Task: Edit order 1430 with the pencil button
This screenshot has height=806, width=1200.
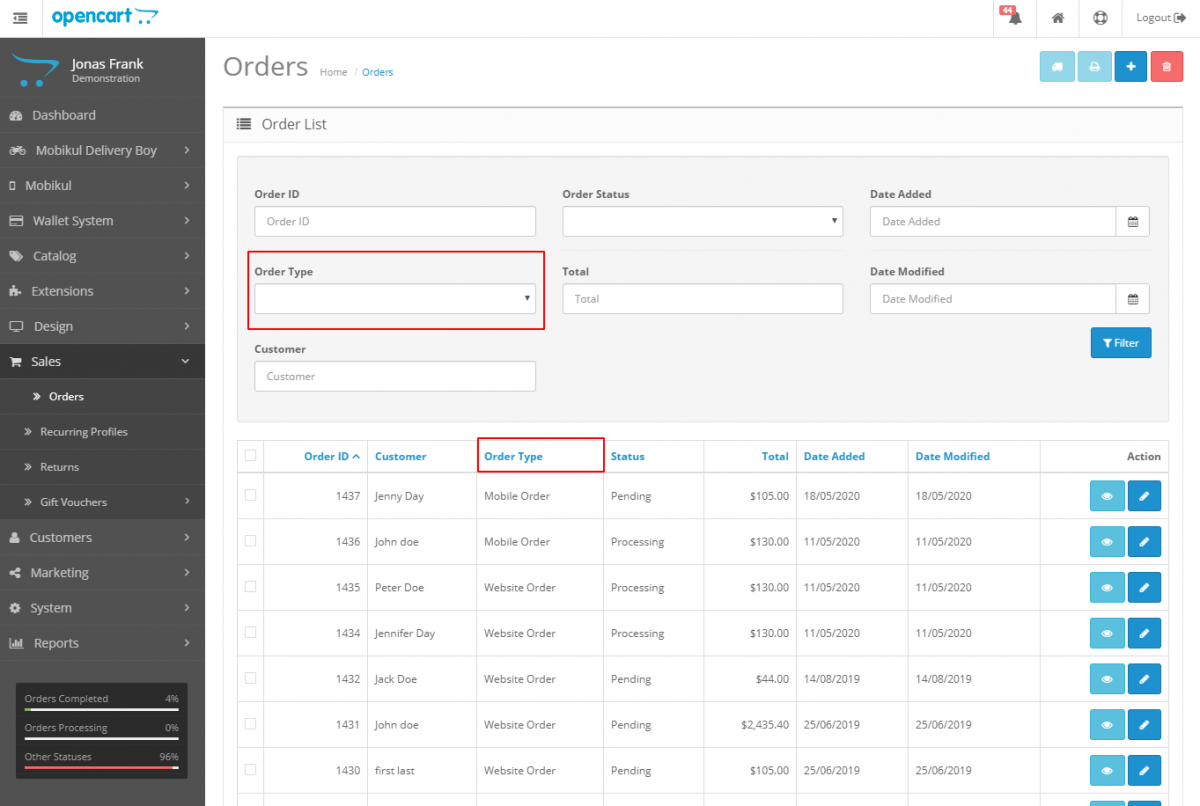Action: (1144, 771)
